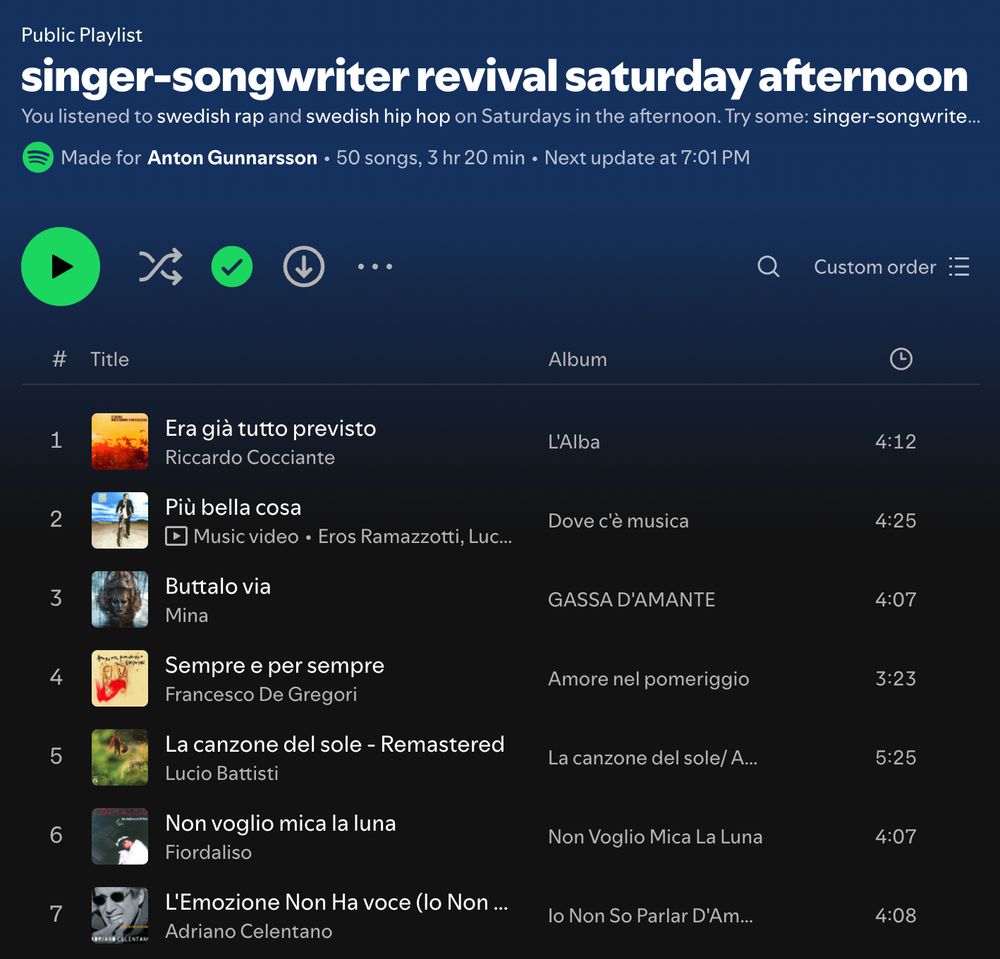1000x959 pixels.
Task: Start playback with the green play button
Action: click(x=61, y=267)
